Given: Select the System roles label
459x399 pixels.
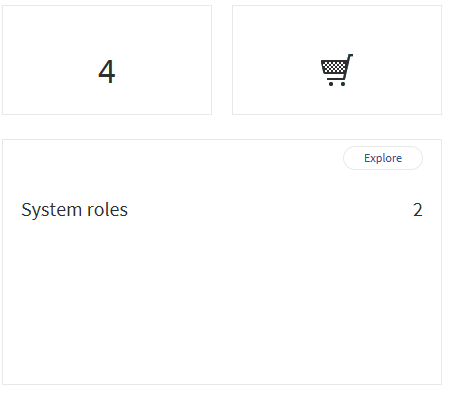Looking at the screenshot, I should [74, 210].
